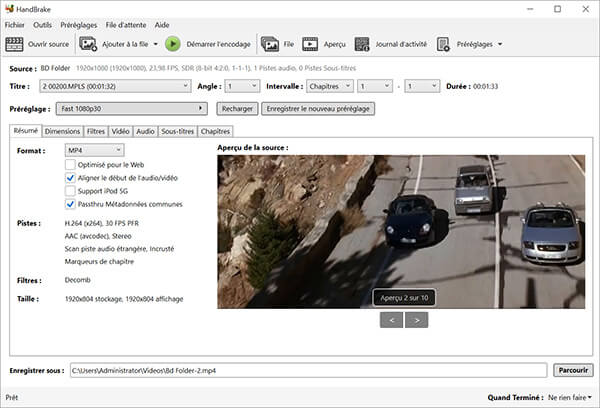Image resolution: width=600 pixels, height=408 pixels.
Task: Open the Format MP4 dropdown
Action: [95, 150]
